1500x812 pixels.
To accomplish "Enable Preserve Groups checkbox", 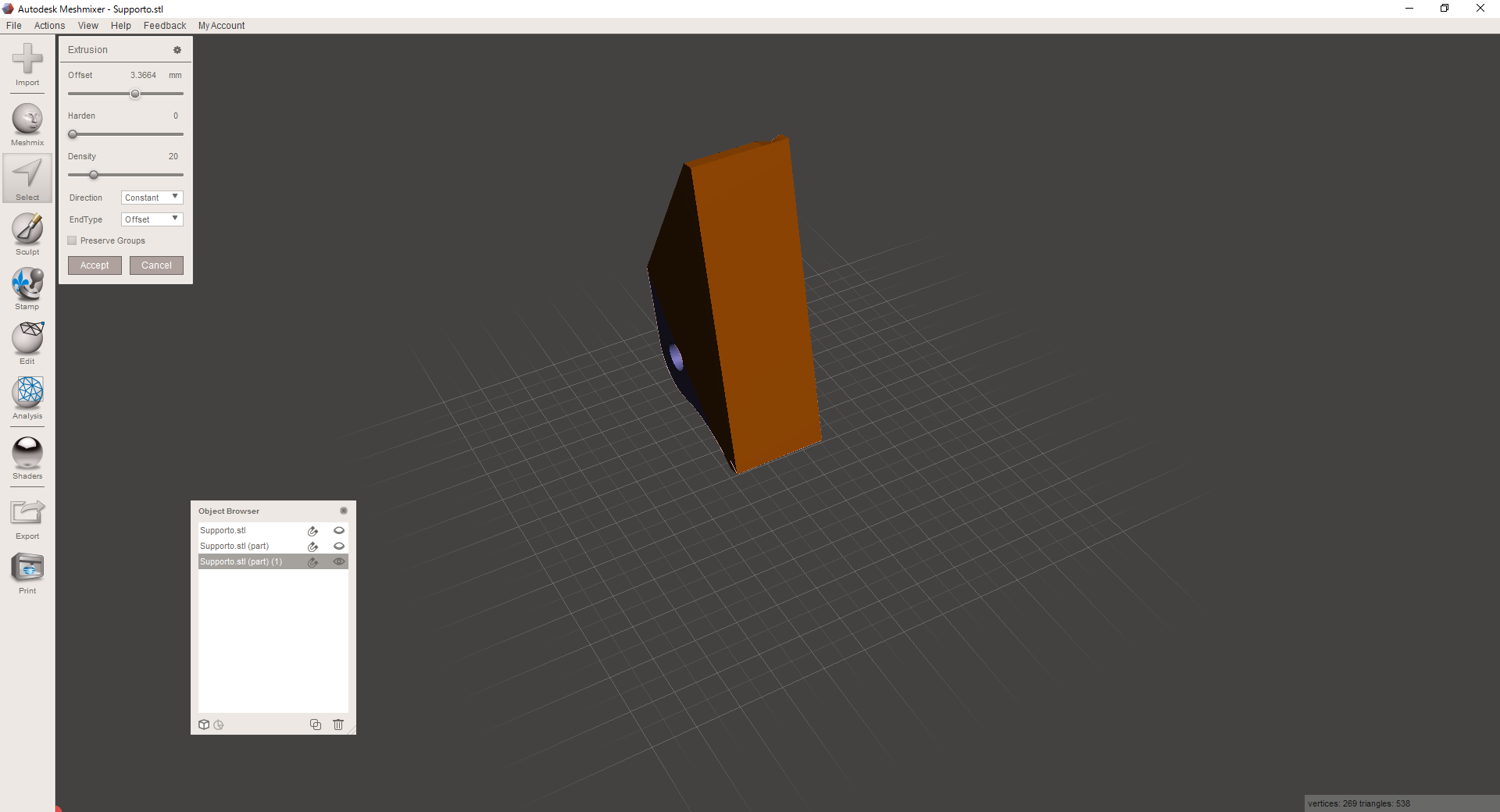I will [x=73, y=240].
